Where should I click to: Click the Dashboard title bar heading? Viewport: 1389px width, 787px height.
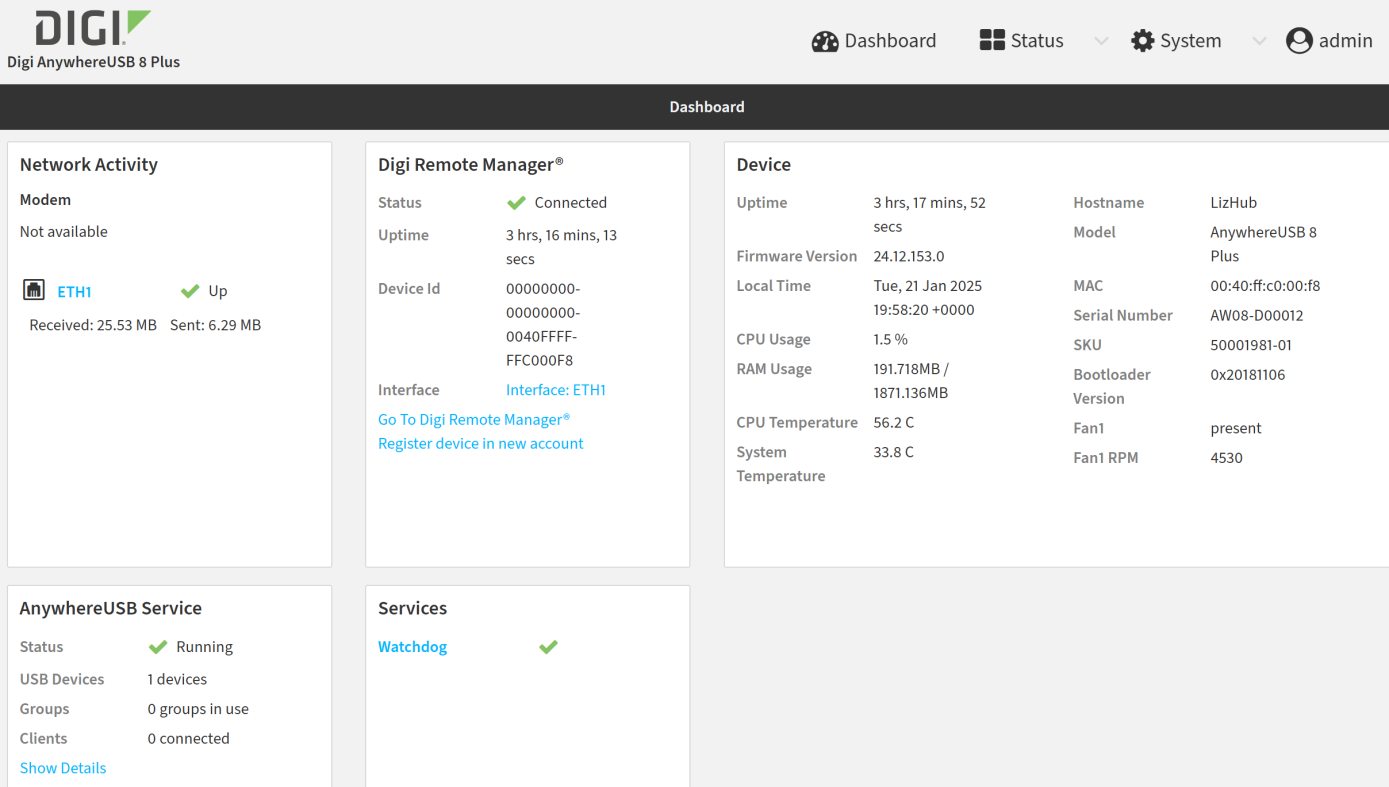tap(707, 107)
